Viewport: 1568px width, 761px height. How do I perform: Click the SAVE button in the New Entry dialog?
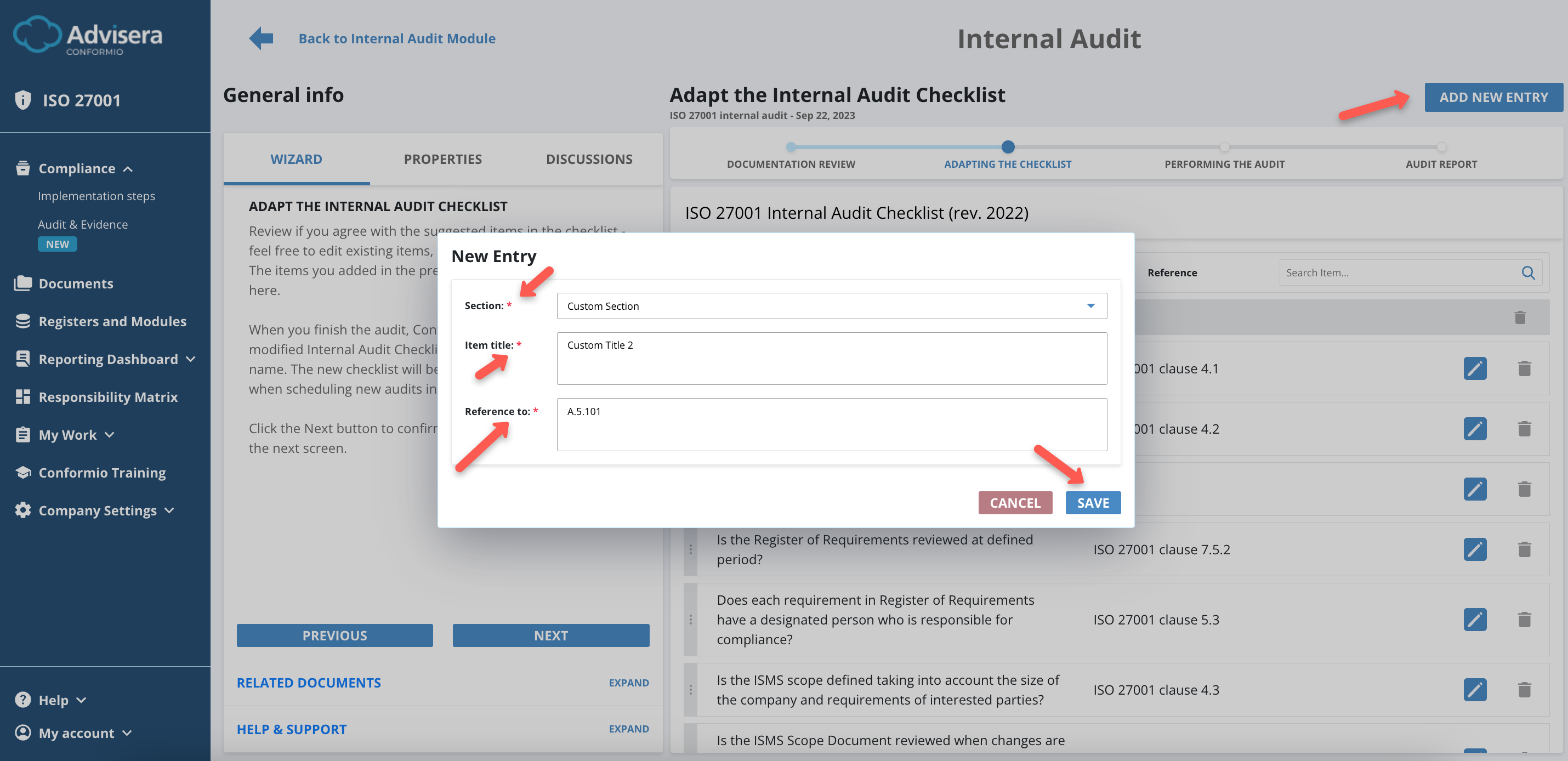(1093, 502)
